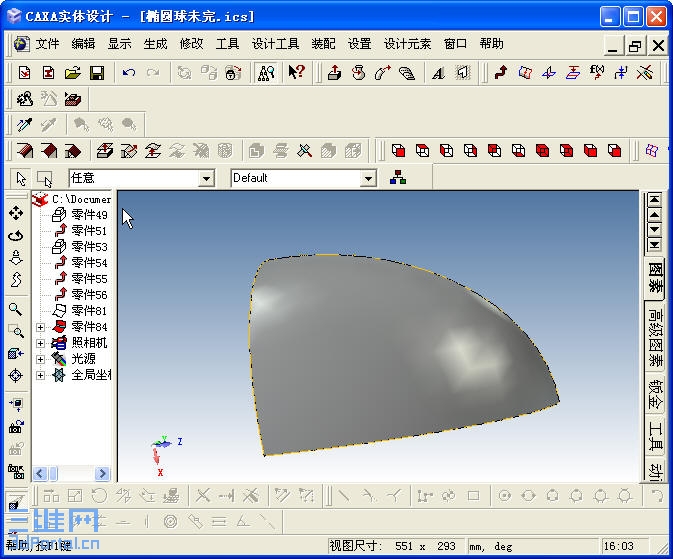
Task: Click the catalog scroll-to-last button
Action: (654, 245)
